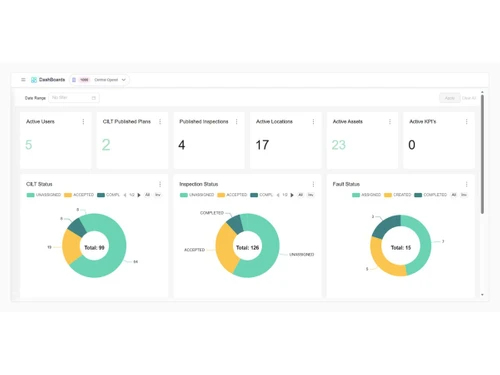Toggle COMPL legend in Inspection Status
This screenshot has height=375, width=500.
pyautogui.click(x=261, y=195)
